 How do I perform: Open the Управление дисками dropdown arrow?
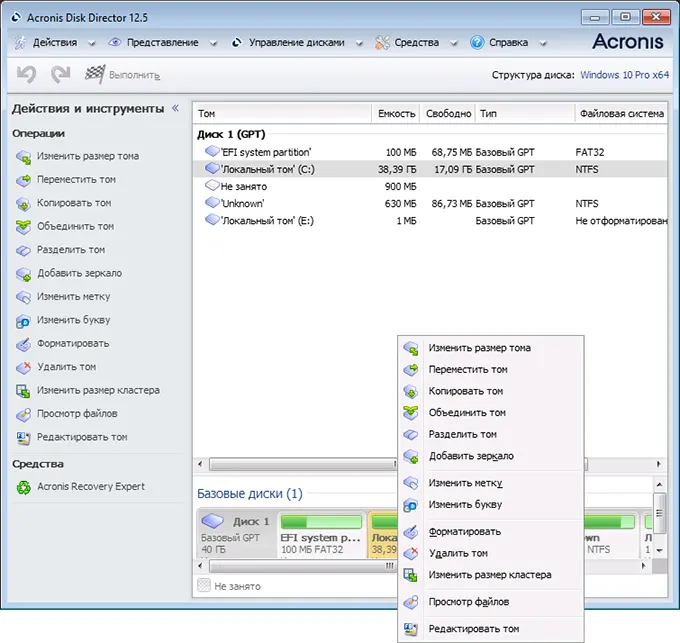[x=359, y=43]
